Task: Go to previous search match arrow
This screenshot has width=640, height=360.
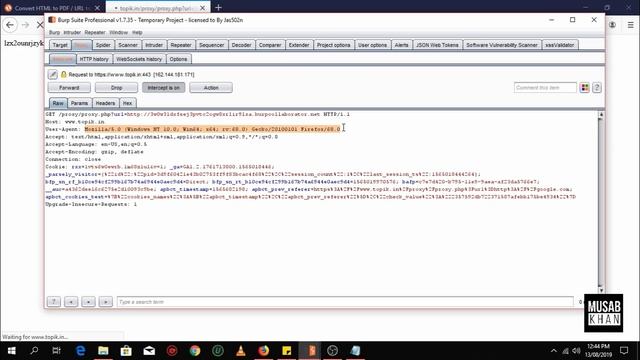Action: pyautogui.click(x=71, y=302)
